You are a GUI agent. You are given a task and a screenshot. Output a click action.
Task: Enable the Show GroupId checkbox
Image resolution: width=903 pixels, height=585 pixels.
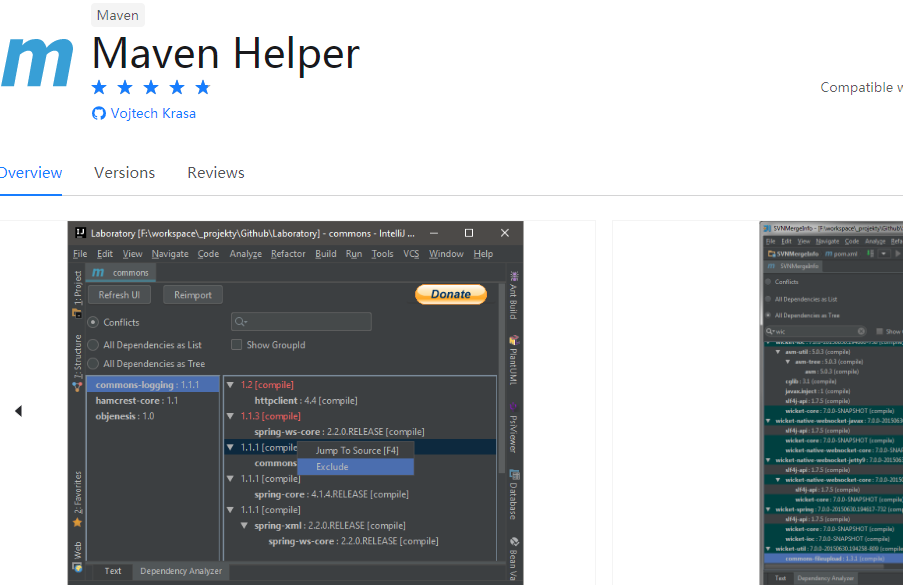tap(236, 345)
